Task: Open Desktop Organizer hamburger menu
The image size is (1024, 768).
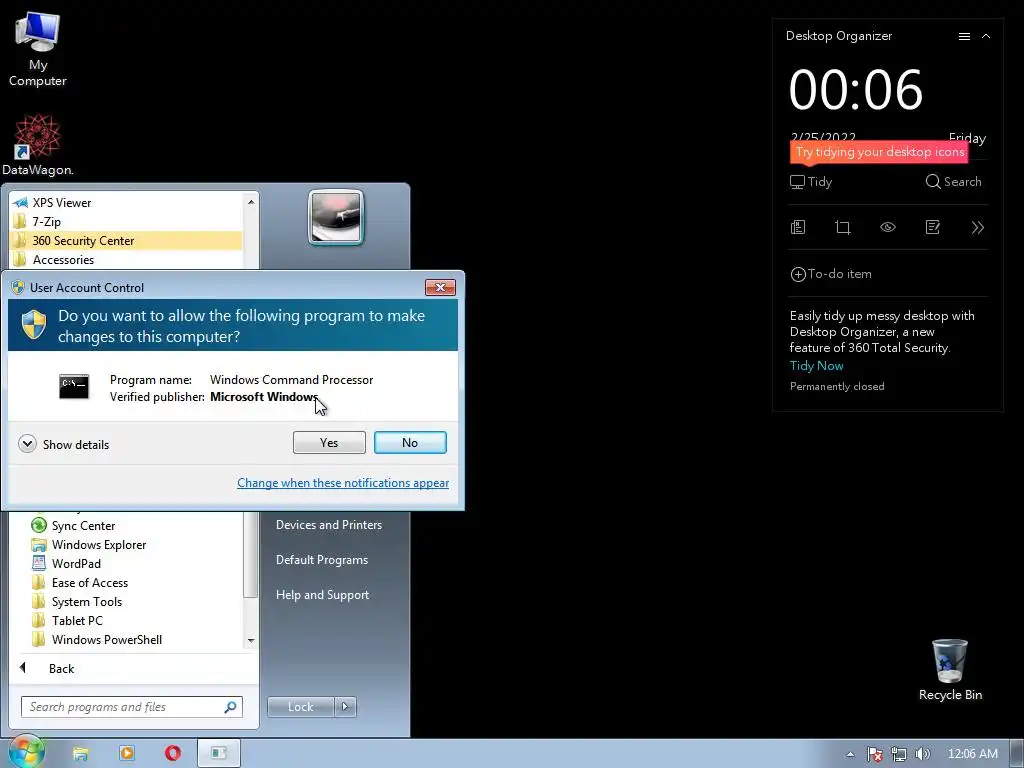Action: (964, 37)
